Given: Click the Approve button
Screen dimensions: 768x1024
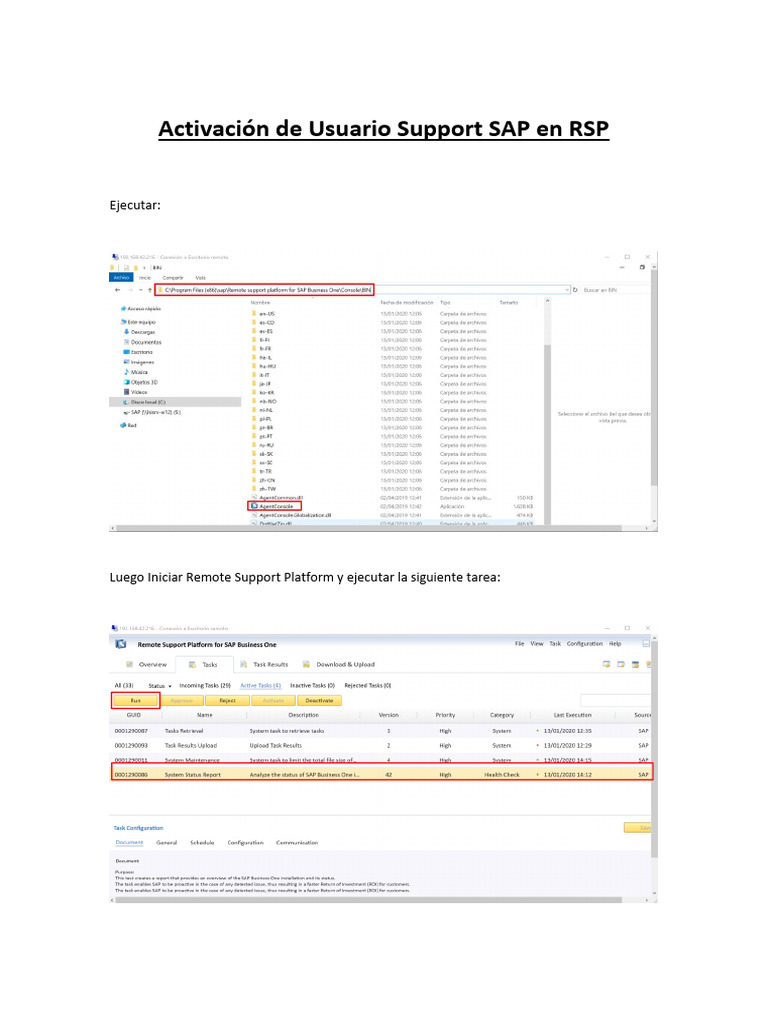Looking at the screenshot, I should coord(182,701).
